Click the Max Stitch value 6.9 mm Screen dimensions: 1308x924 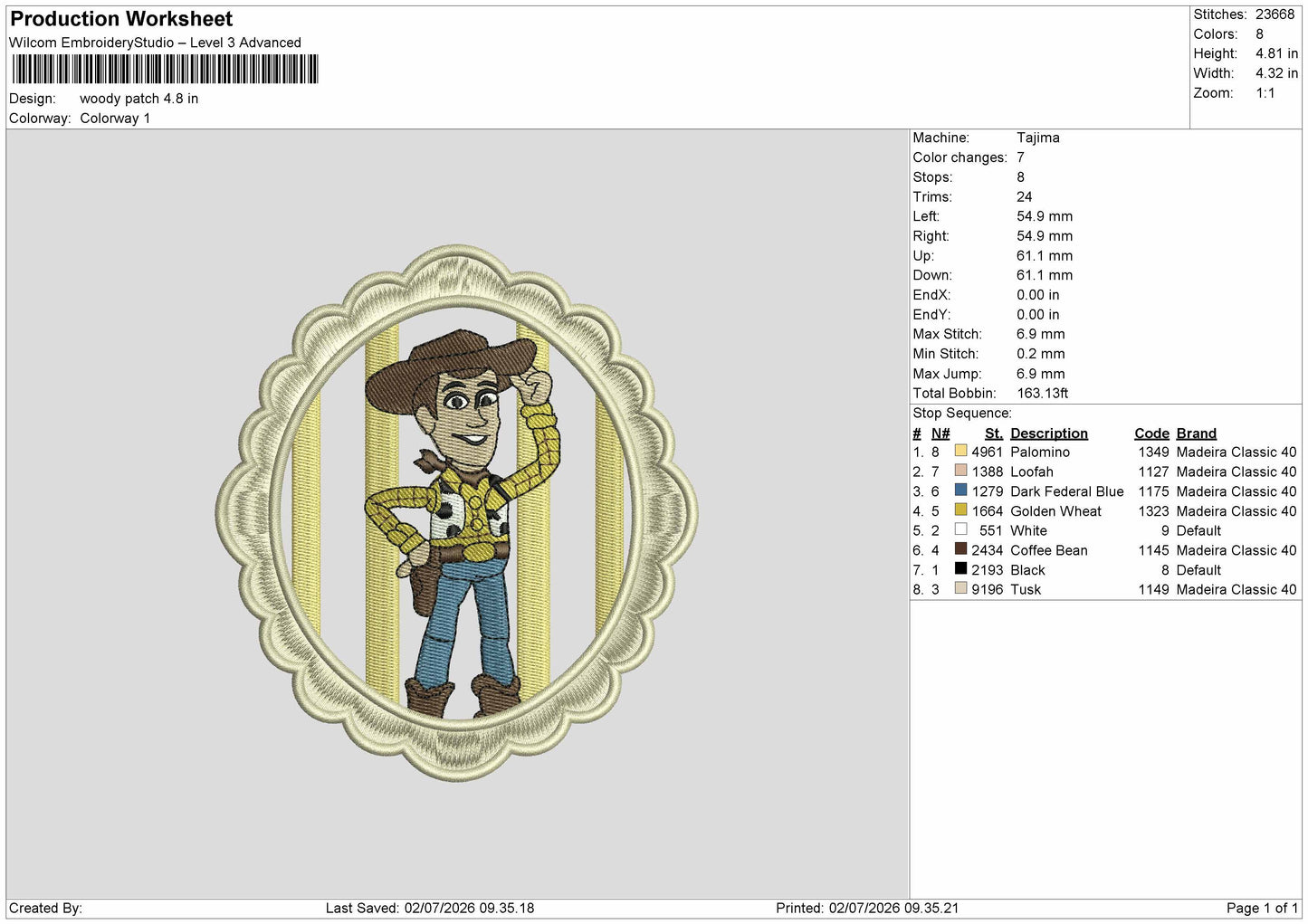[x=1040, y=334]
